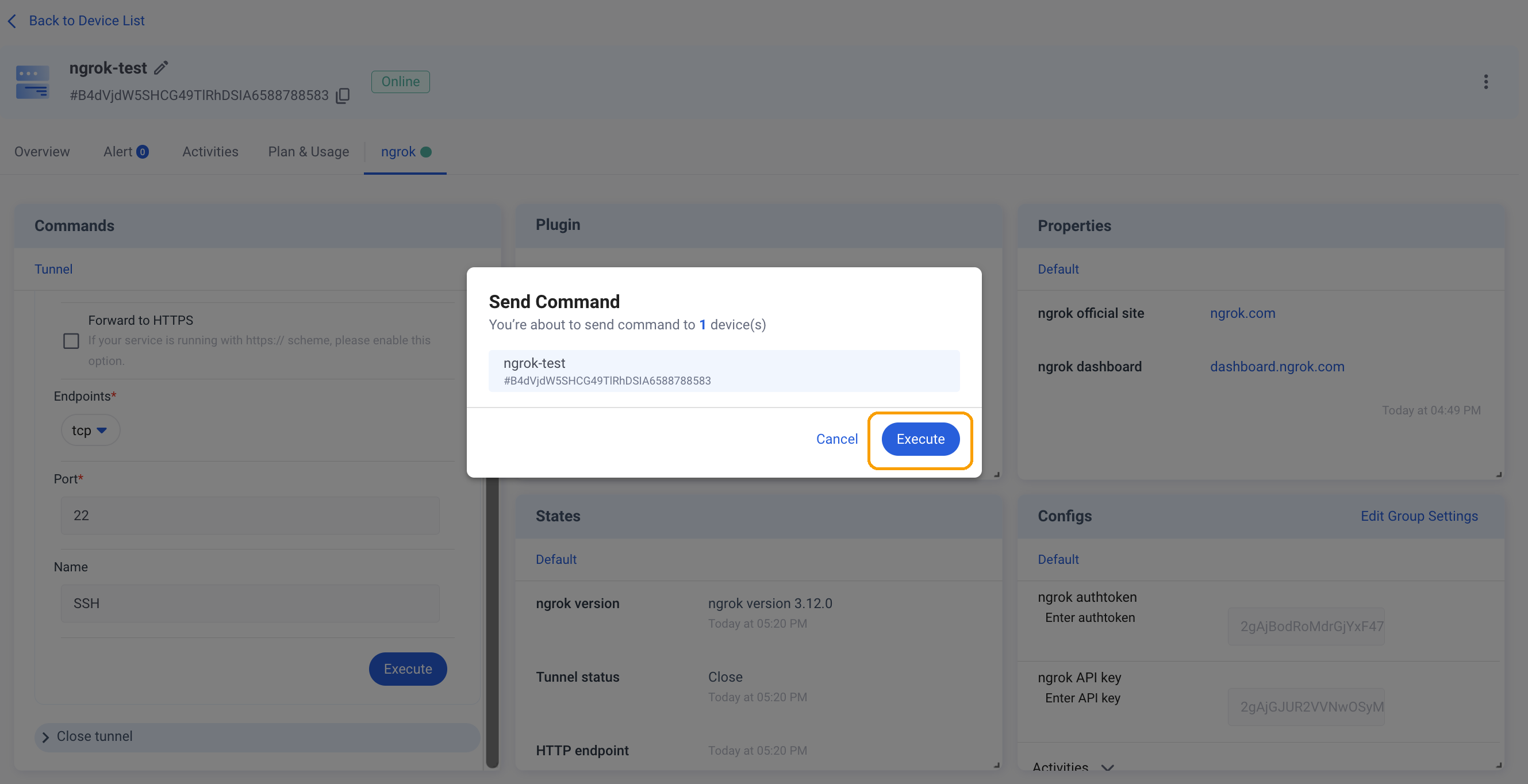Collapse the Activities section in Configs
The height and width of the screenshot is (784, 1528).
pyautogui.click(x=1107, y=767)
